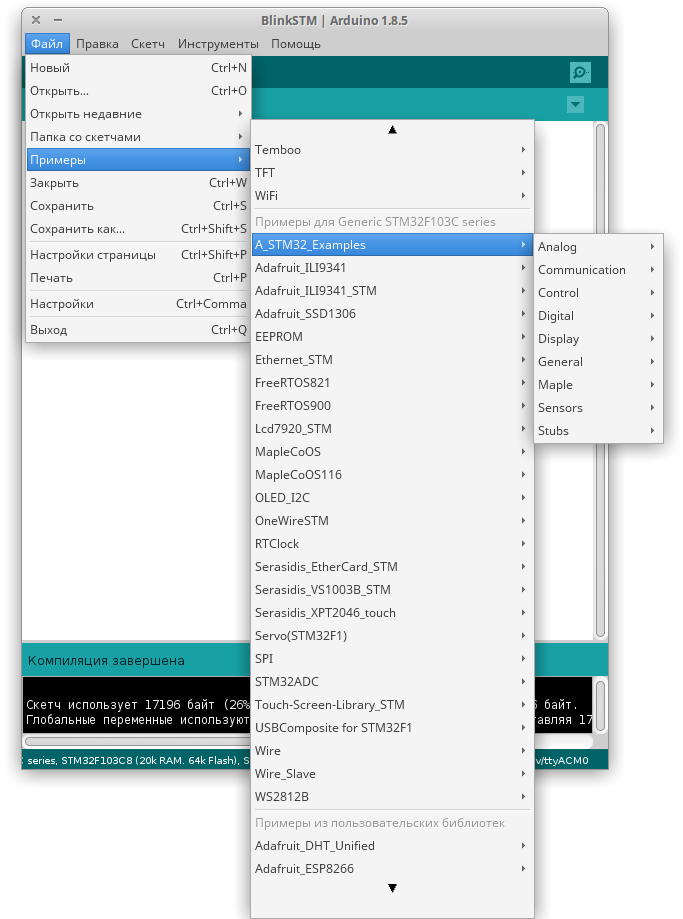The height and width of the screenshot is (919, 683).
Task: Open the Скетч menu
Action: click(x=148, y=44)
